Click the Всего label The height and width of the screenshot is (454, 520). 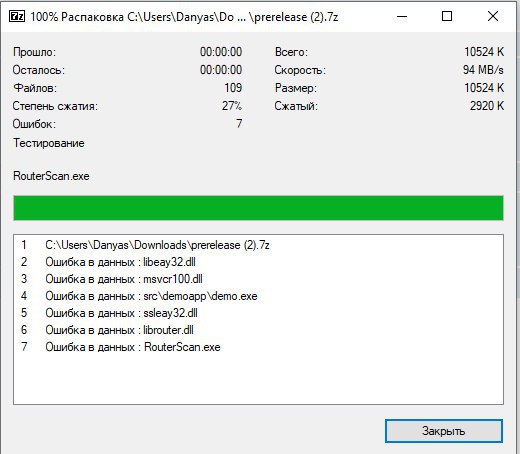pyautogui.click(x=291, y=52)
